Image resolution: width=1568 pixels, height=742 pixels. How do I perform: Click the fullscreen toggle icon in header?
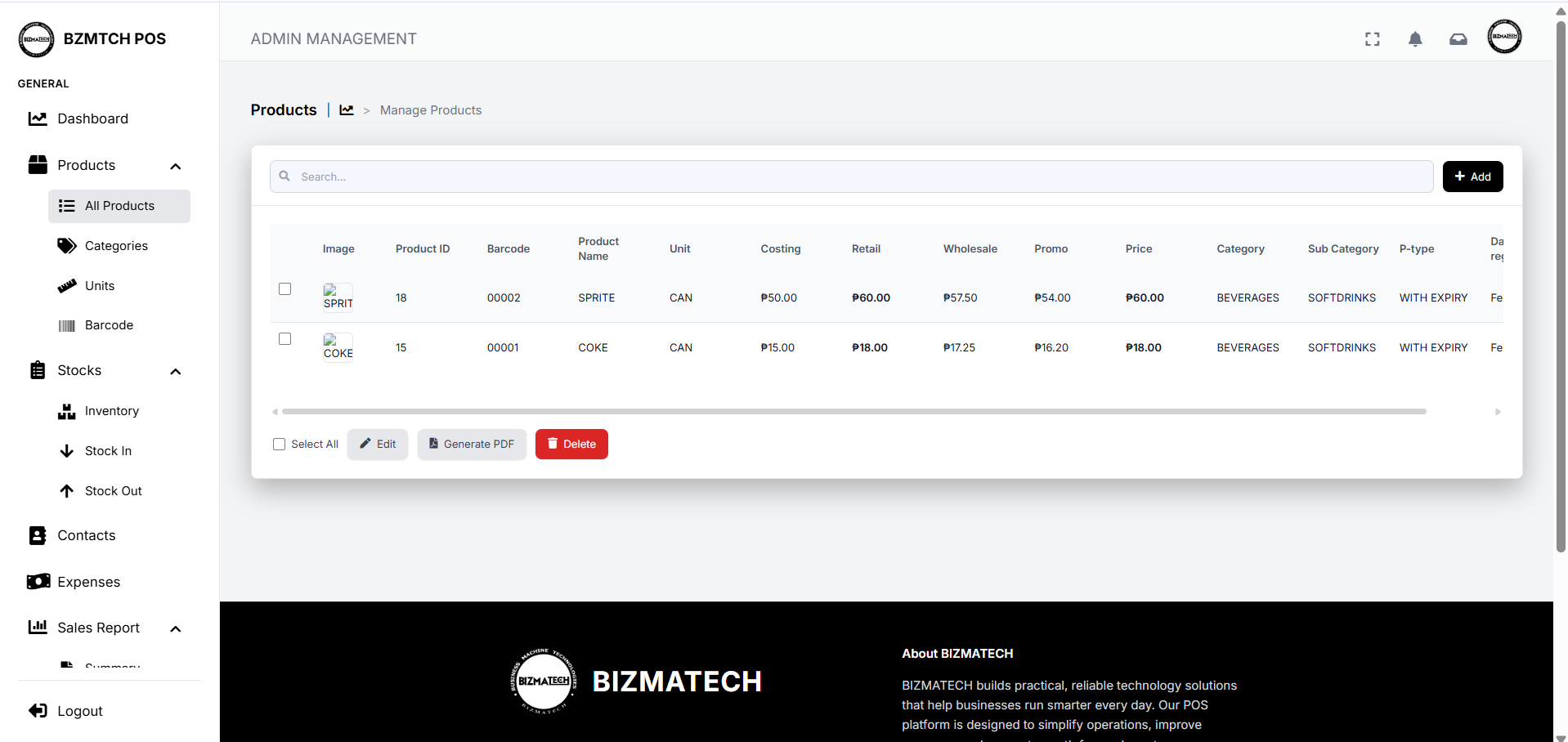point(1372,39)
